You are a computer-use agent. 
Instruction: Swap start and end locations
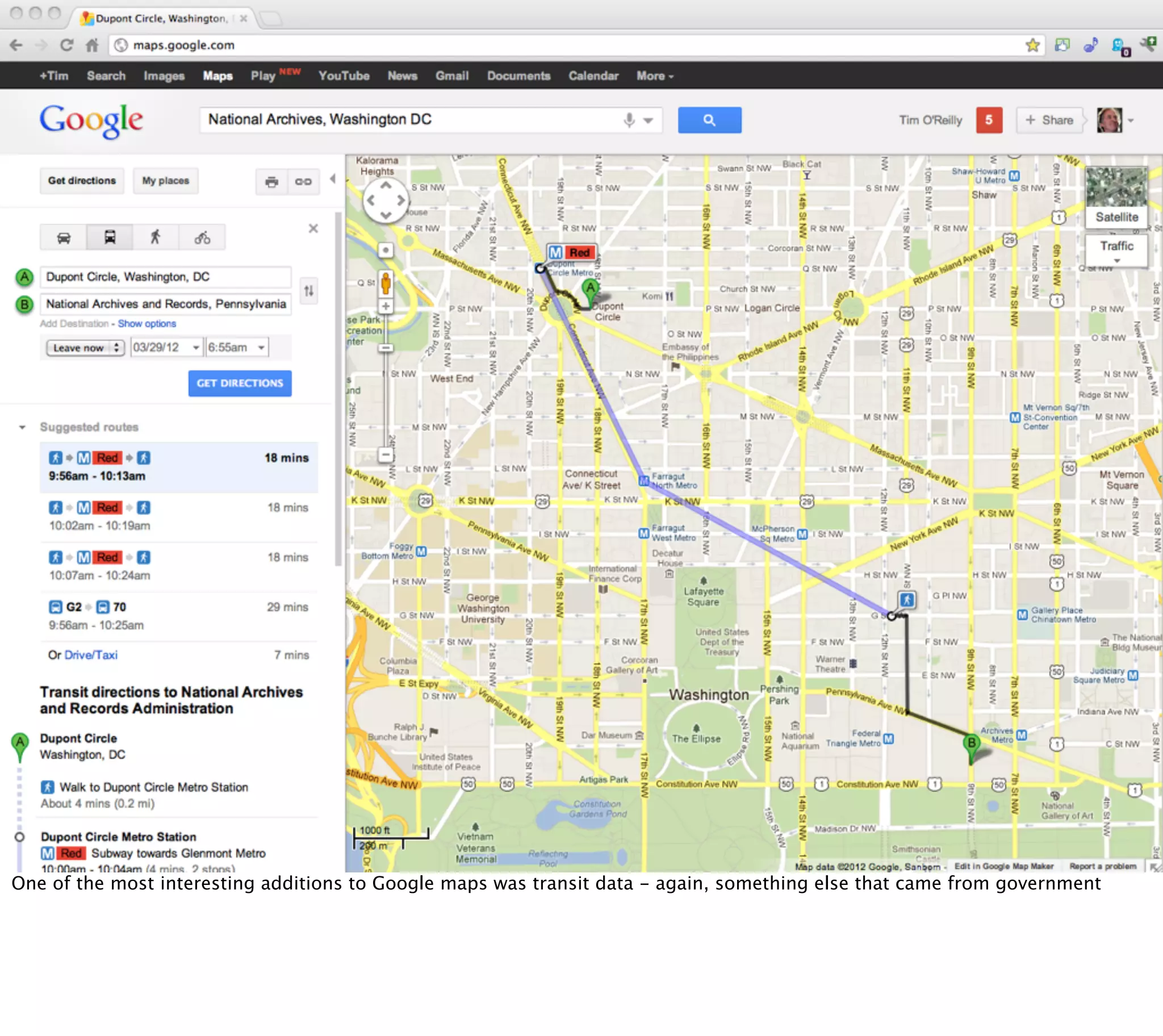point(308,291)
